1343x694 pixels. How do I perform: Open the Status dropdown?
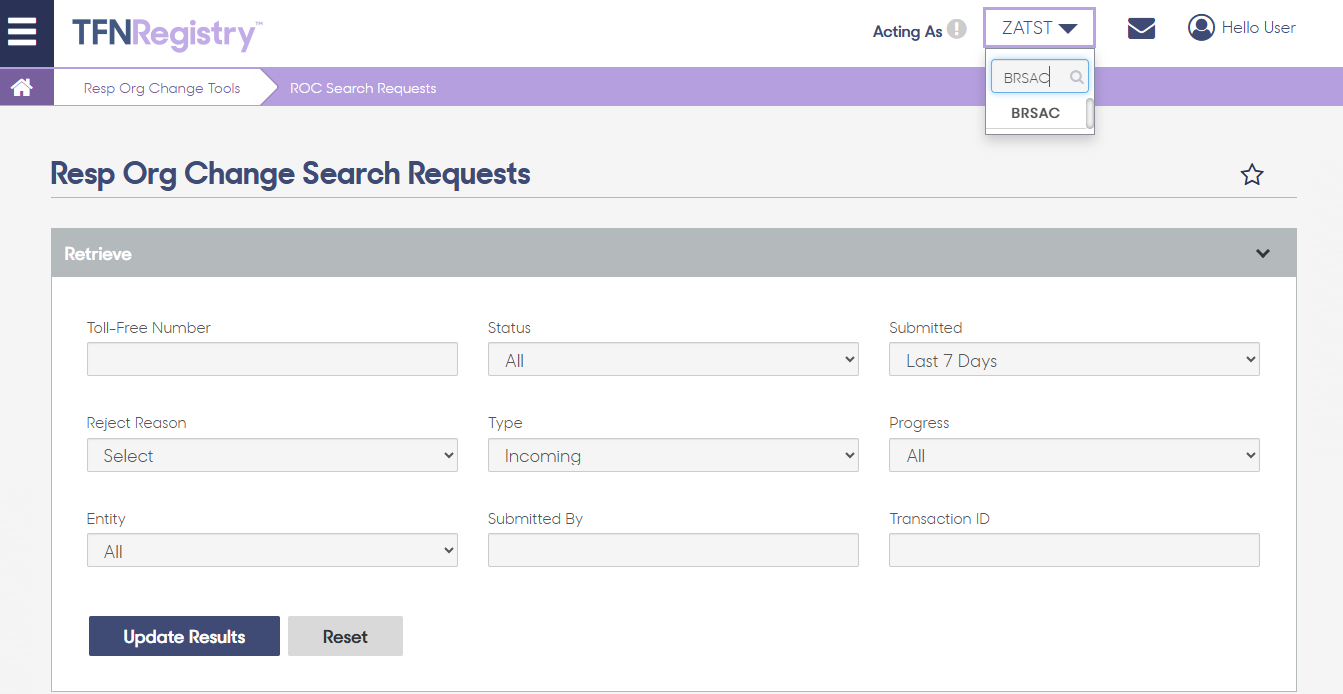673,360
